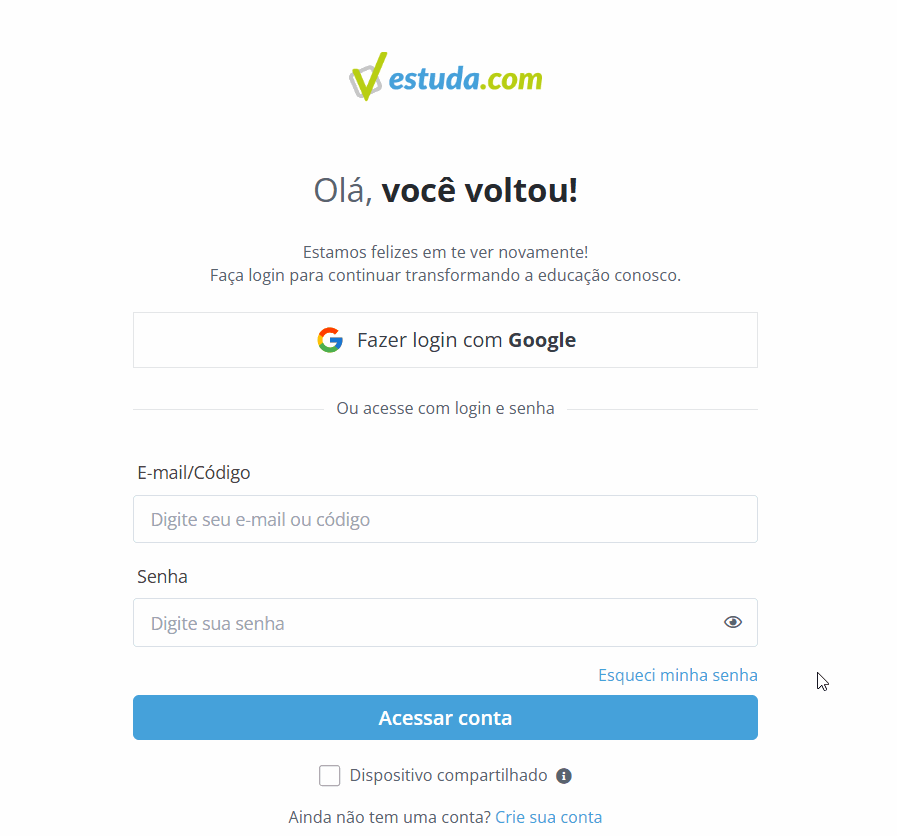The width and height of the screenshot is (897, 836).
Task: Click the Dispositivo compartilhado label text
Action: pyautogui.click(x=448, y=775)
